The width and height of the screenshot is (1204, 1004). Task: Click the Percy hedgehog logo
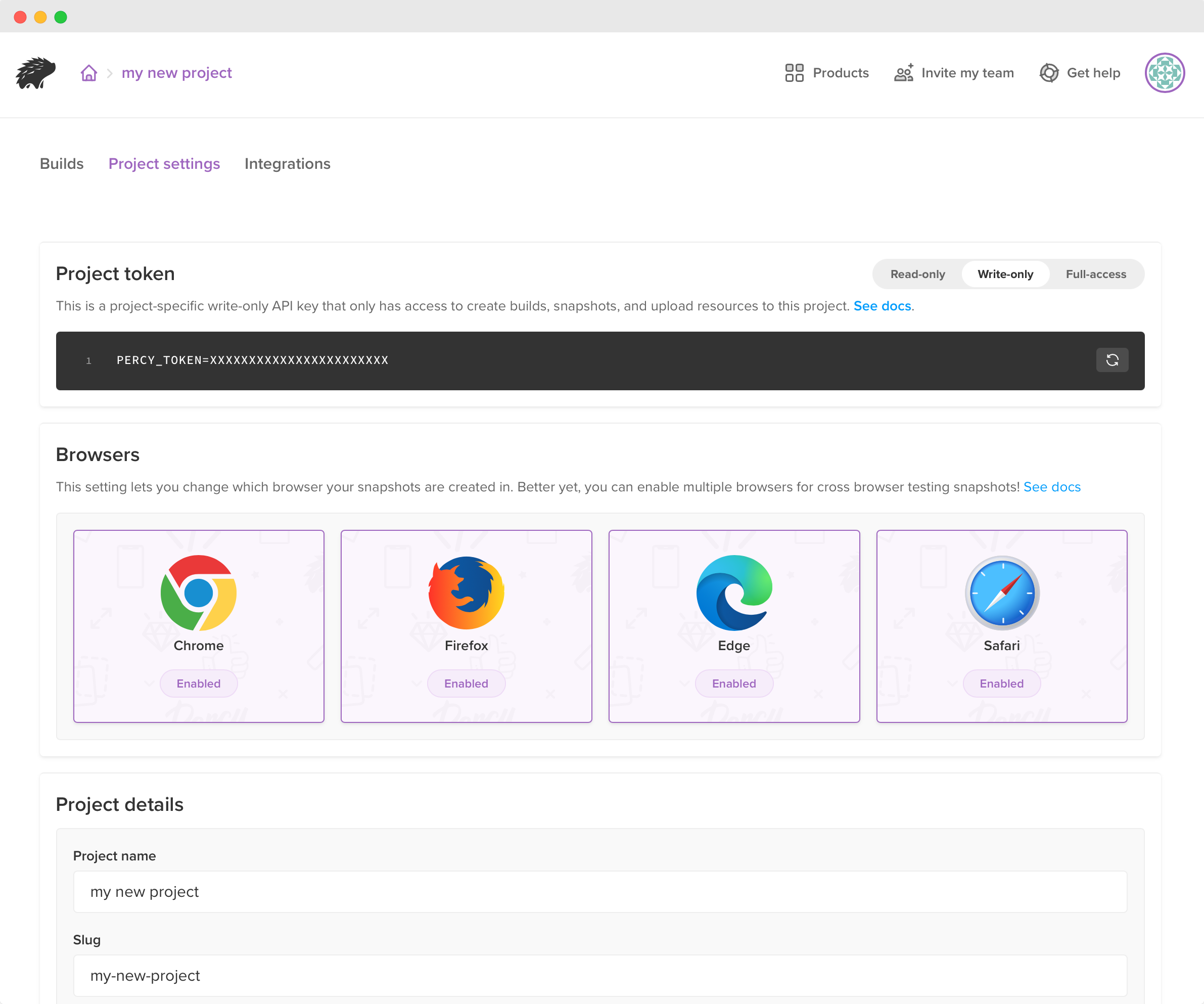[x=35, y=73]
